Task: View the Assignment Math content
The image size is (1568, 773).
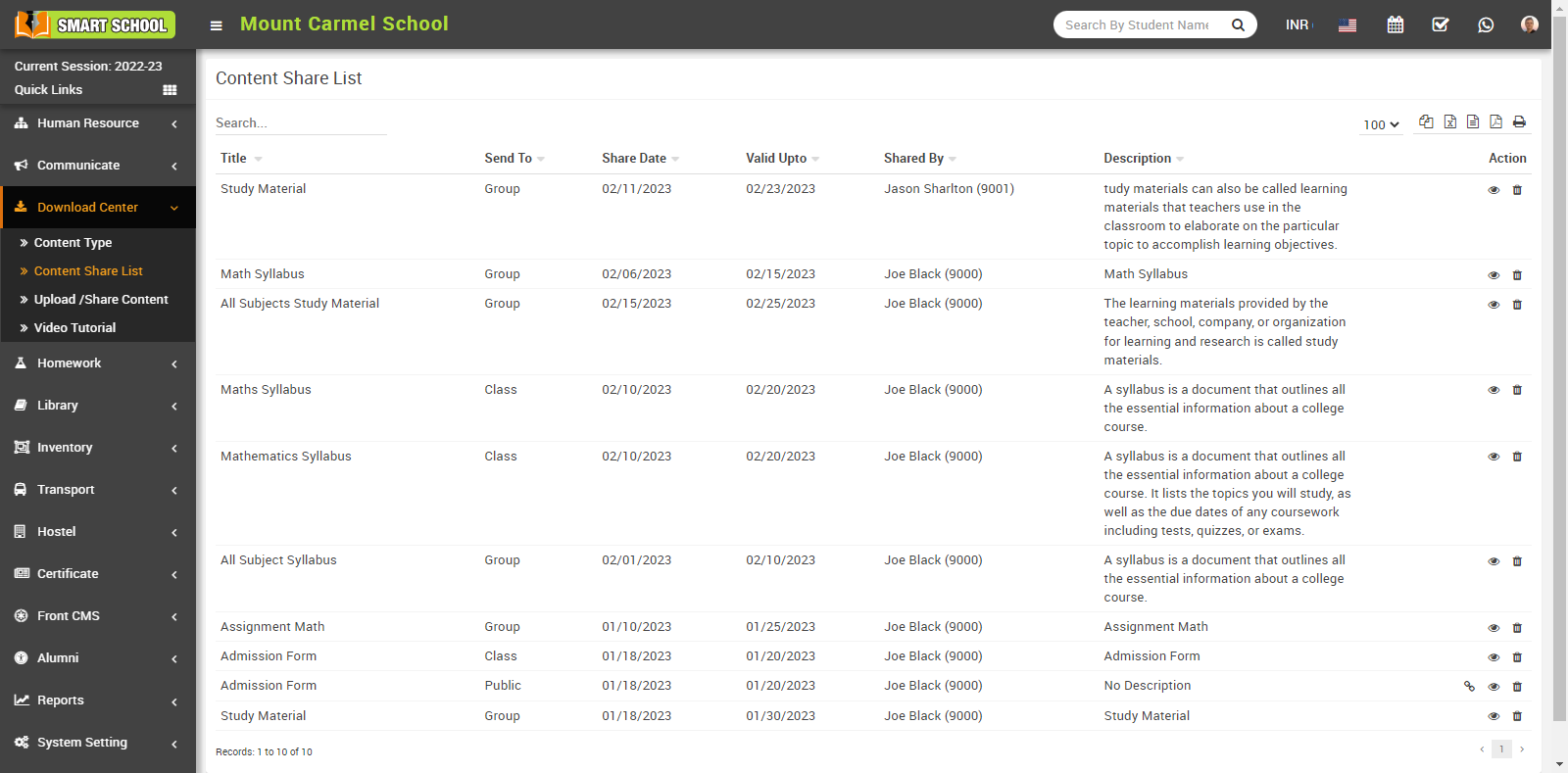Action: (1494, 628)
